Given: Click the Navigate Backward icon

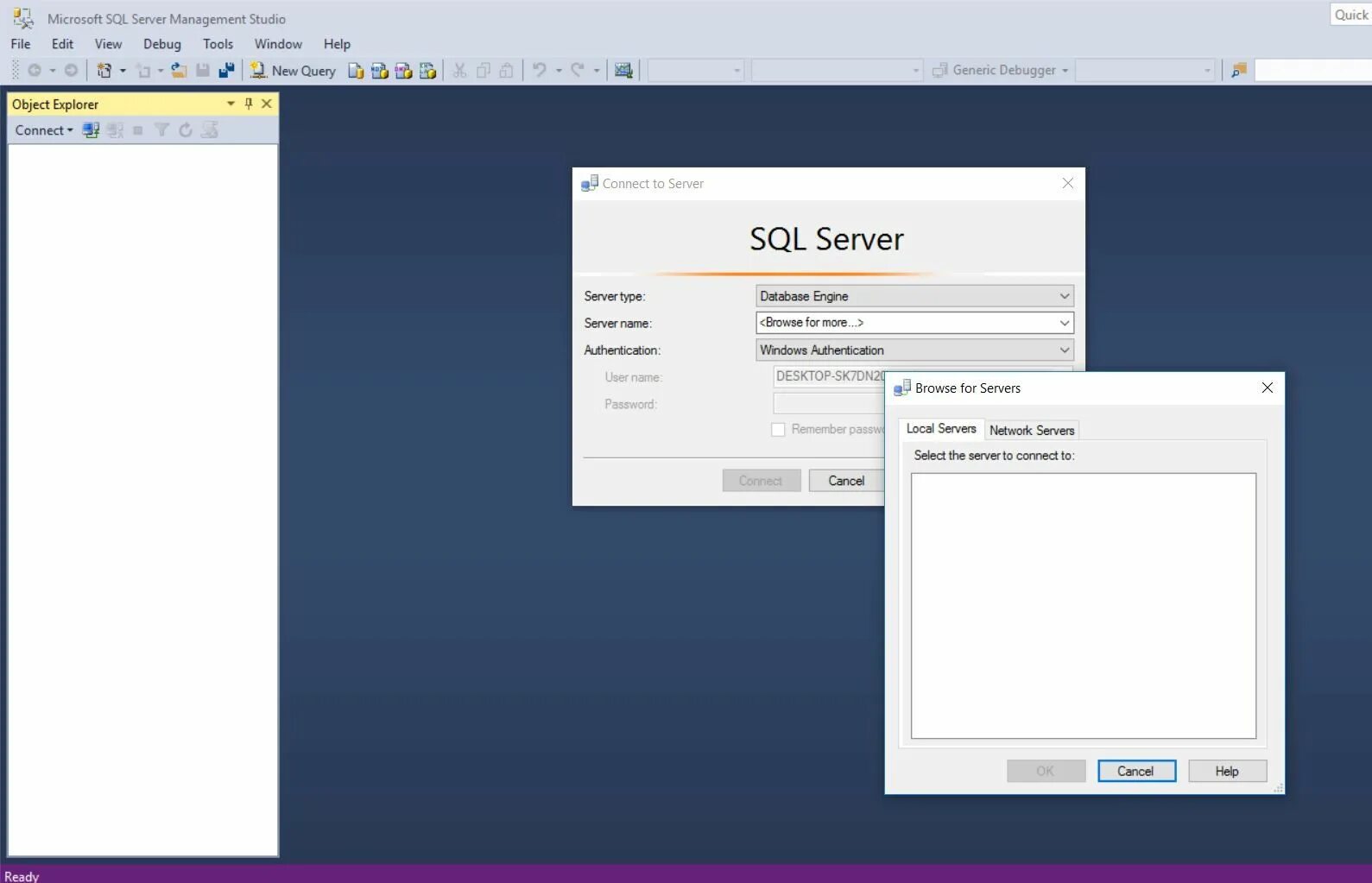Looking at the screenshot, I should coord(35,71).
